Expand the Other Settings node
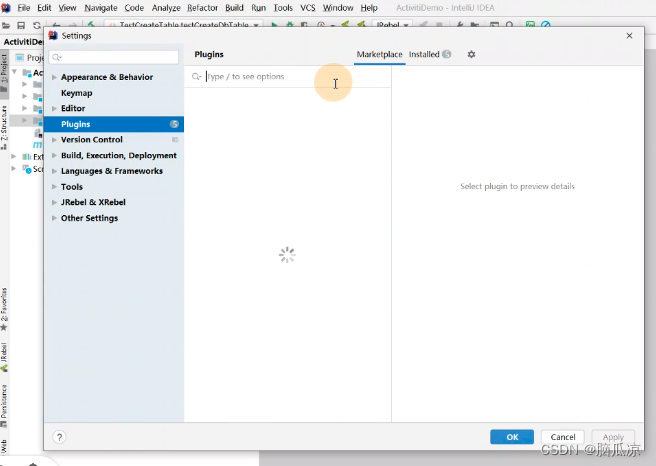Viewport: 656px width, 466px height. click(54, 218)
